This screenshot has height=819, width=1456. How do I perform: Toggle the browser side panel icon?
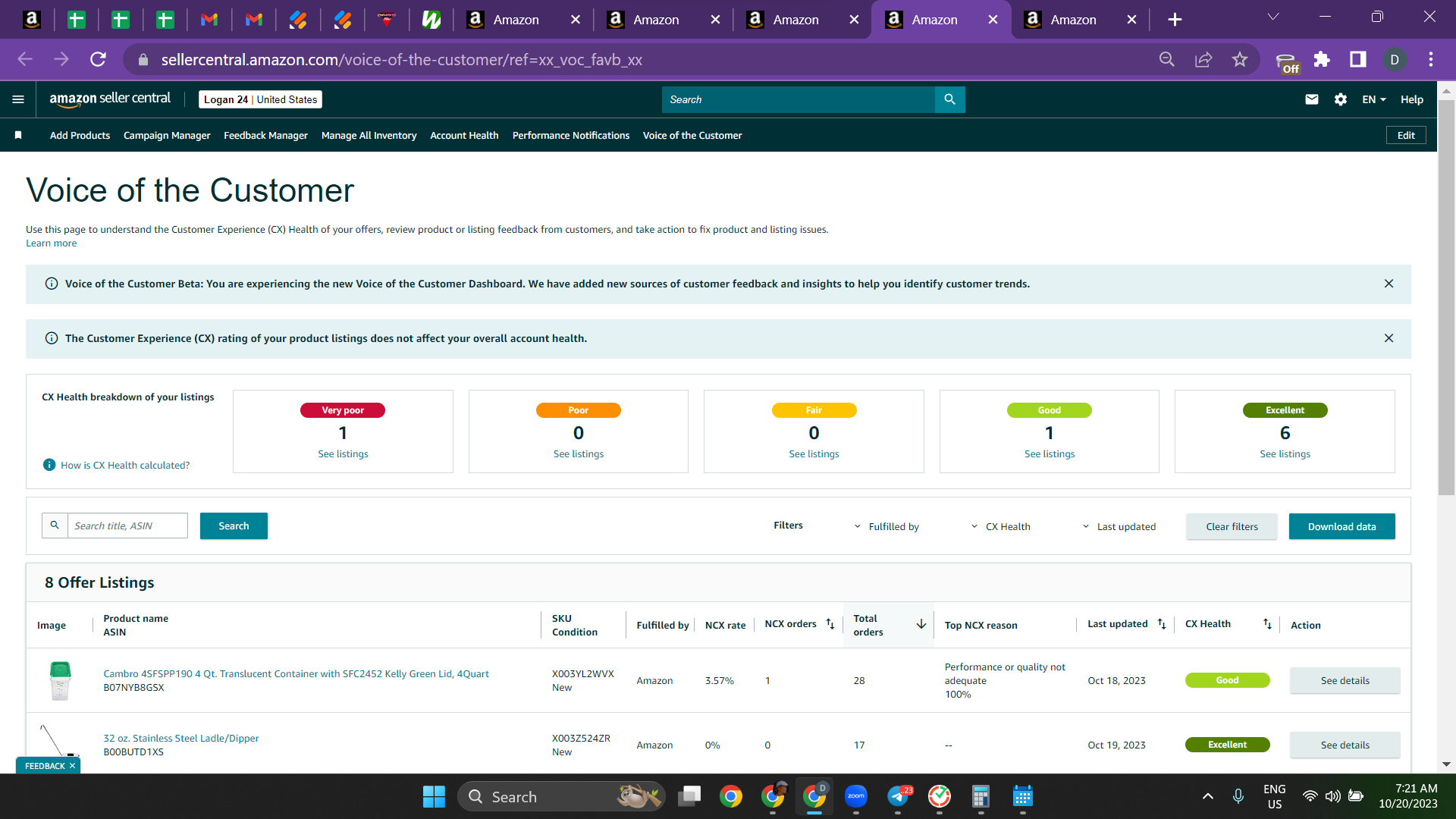1358,59
